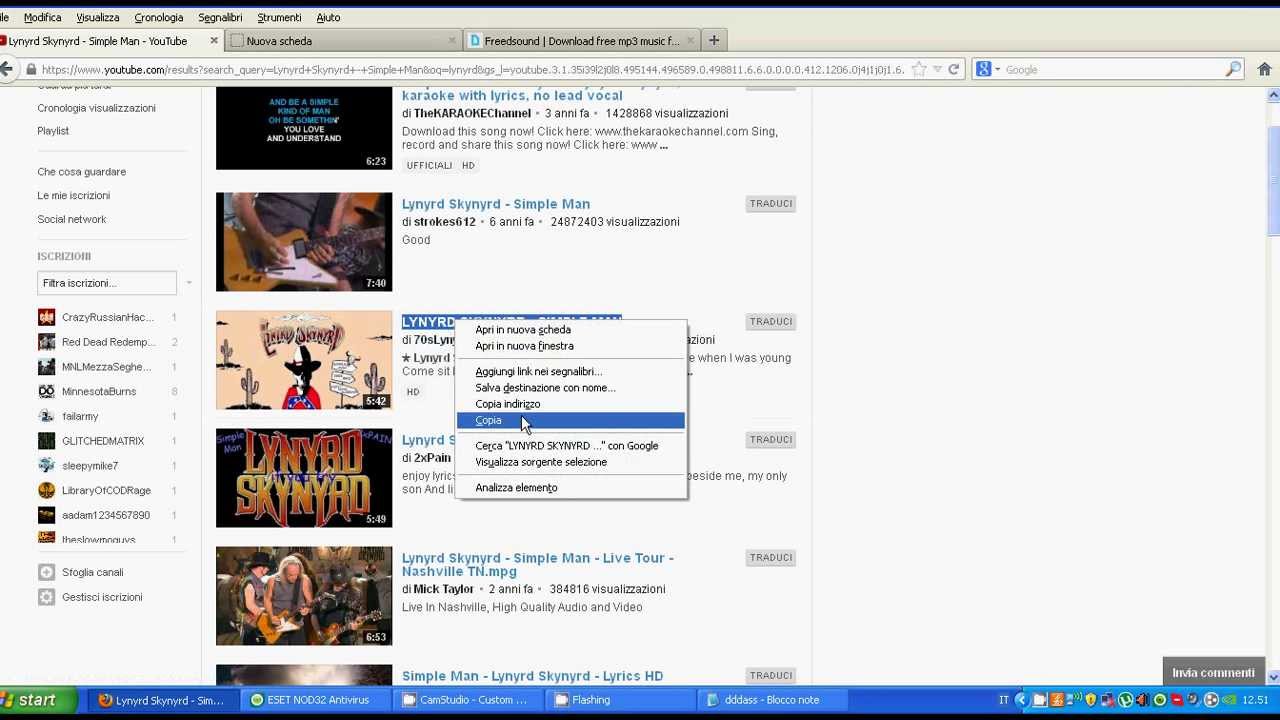Click in the Google search field
Viewport: 1280px width, 720px height.
point(1110,69)
